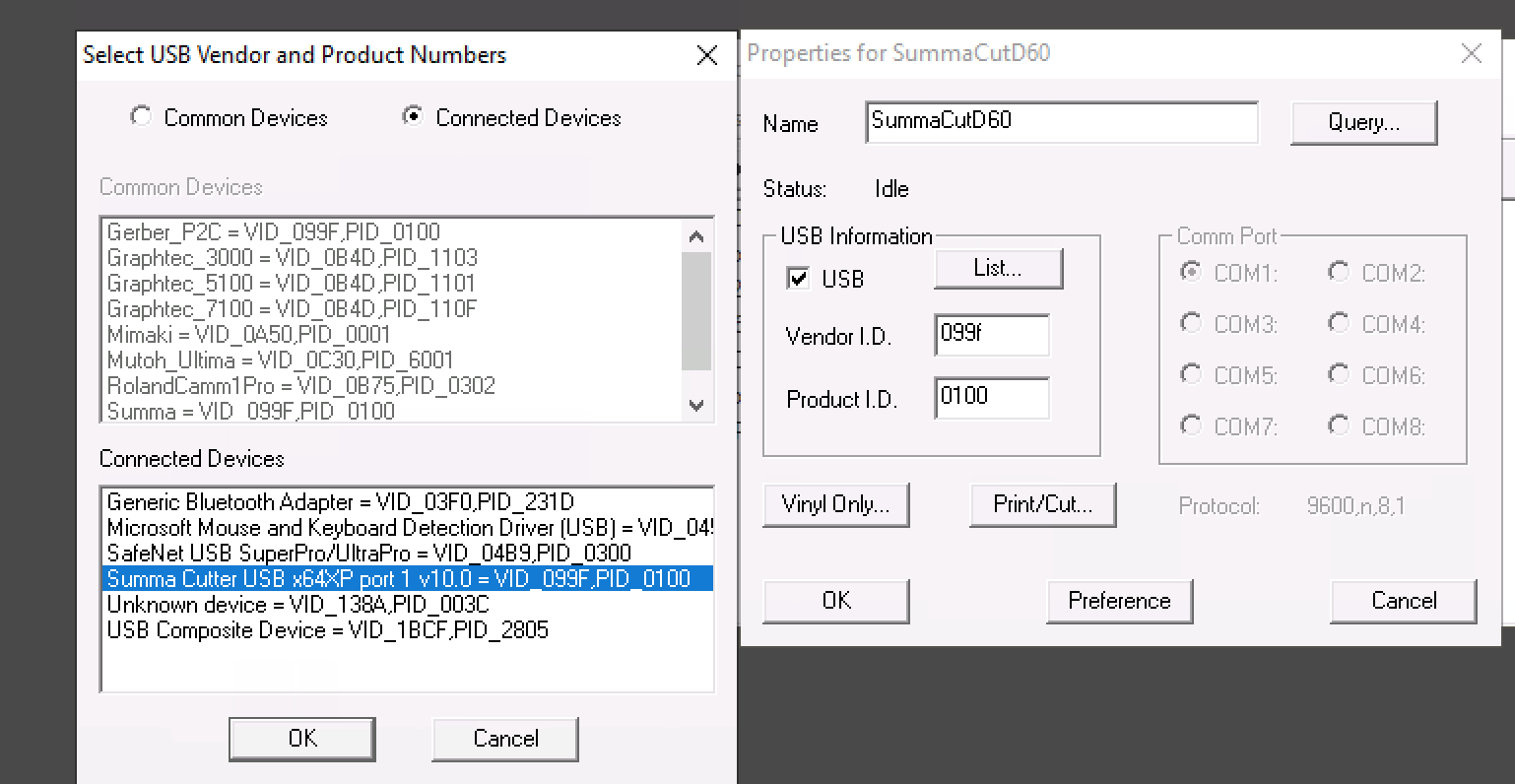The height and width of the screenshot is (784, 1515).
Task: Click the Print/Cut... button
Action: (x=1042, y=505)
